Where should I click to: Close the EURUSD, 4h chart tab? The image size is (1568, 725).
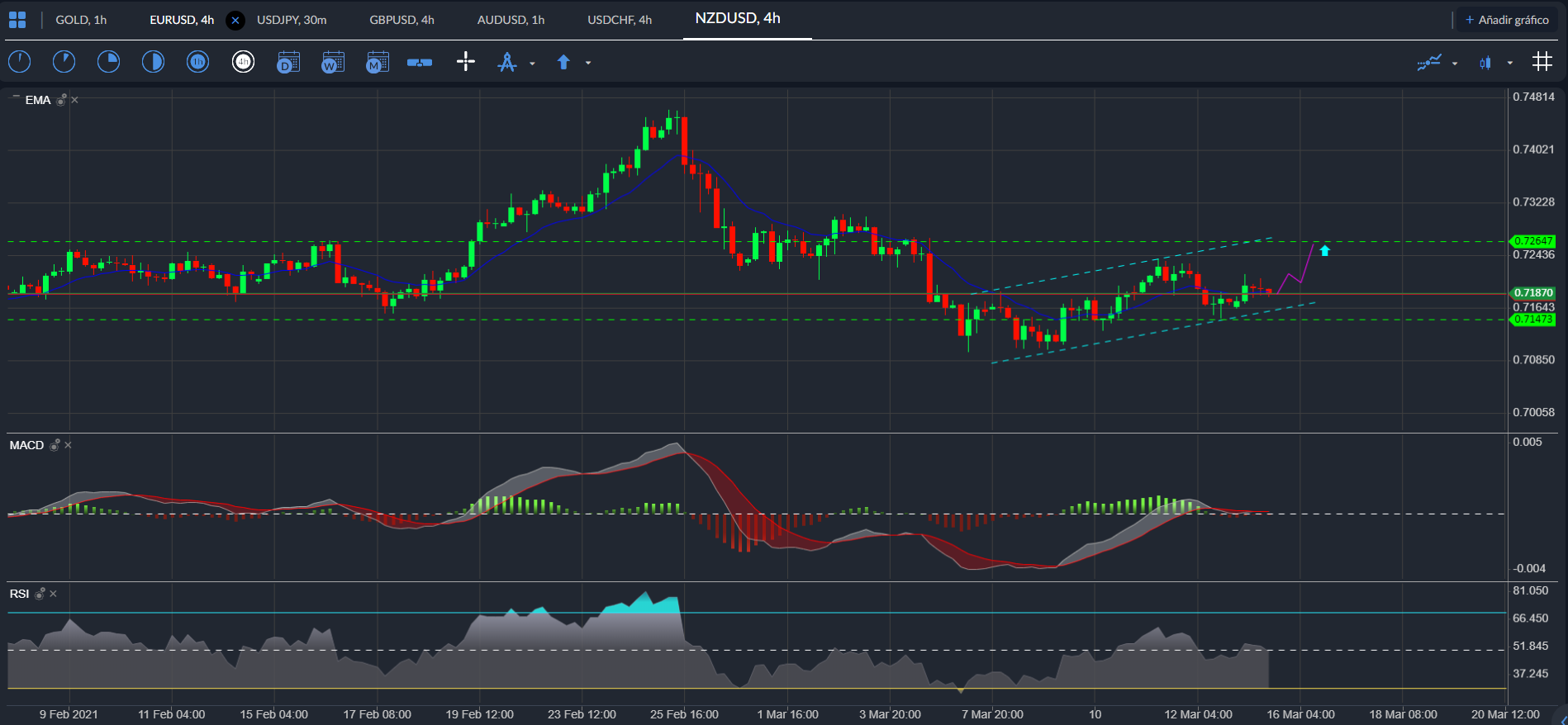pyautogui.click(x=235, y=21)
